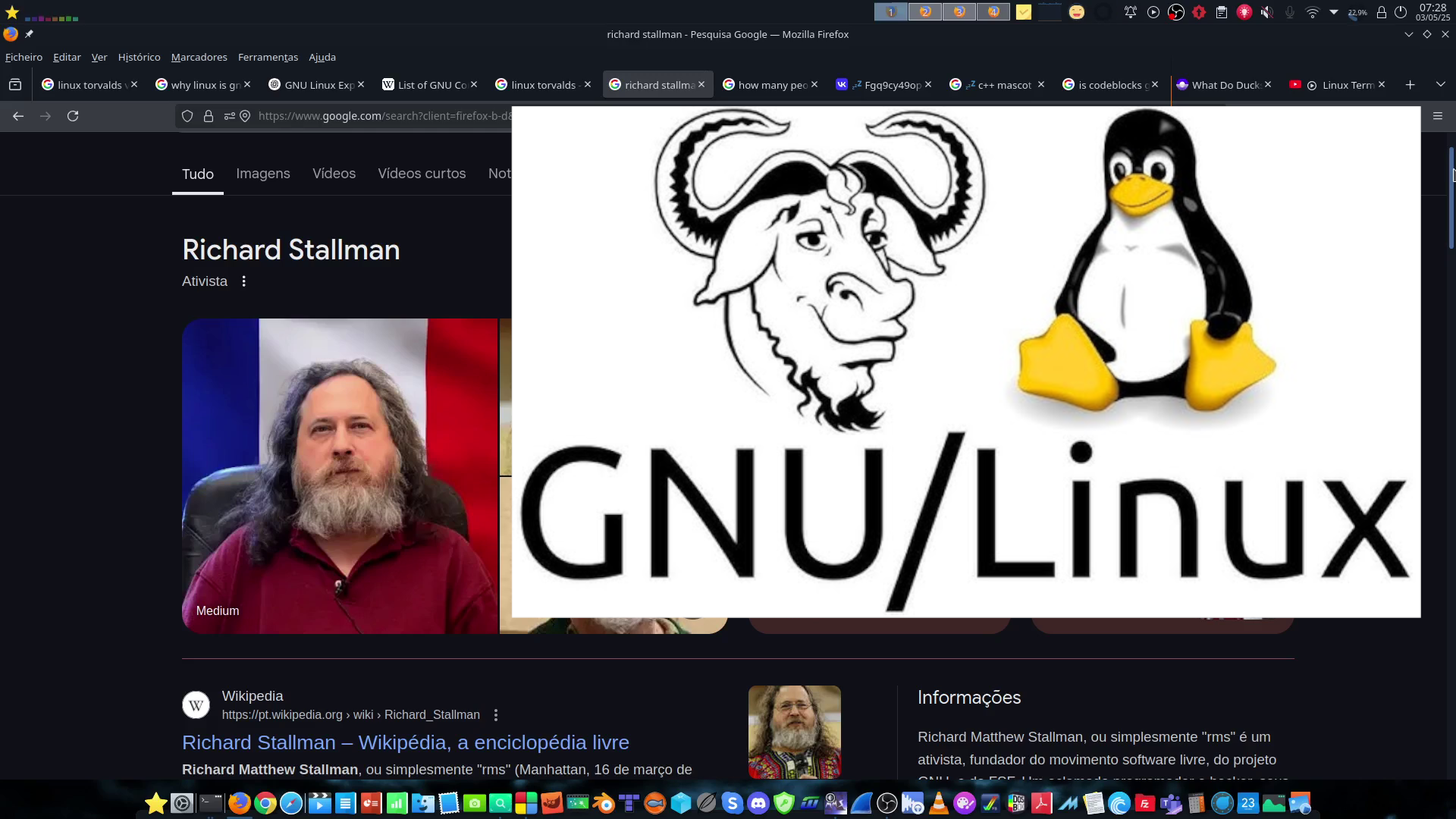Open the clock showing 07:28

point(1432,12)
